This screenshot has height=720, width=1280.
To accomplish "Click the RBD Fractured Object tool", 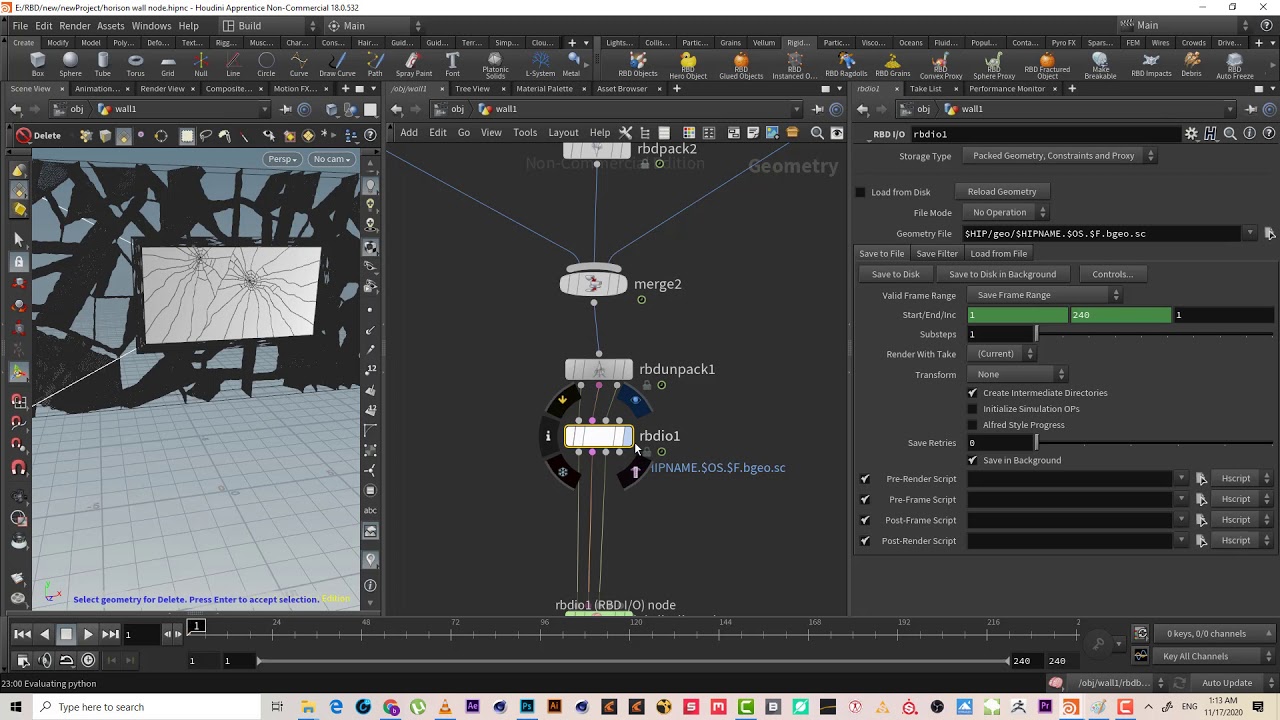I will [1047, 66].
